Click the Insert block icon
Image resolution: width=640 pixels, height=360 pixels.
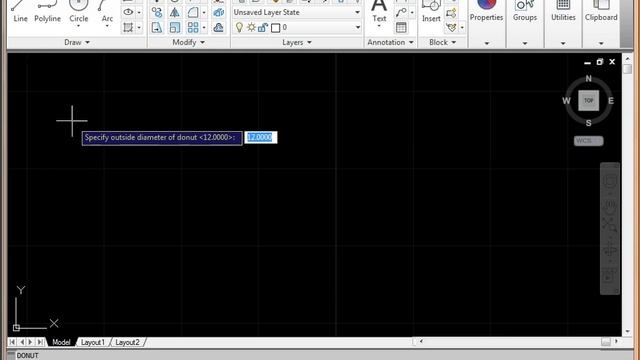point(431,11)
